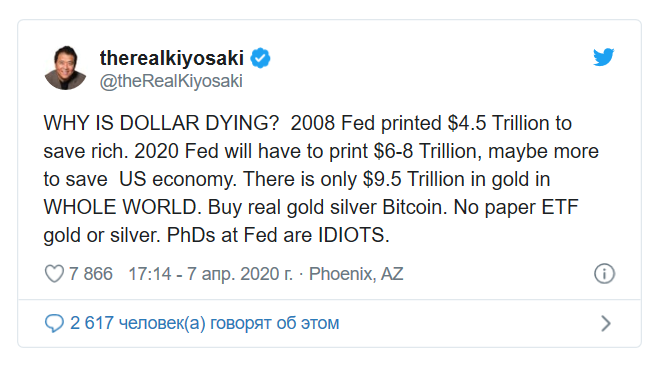Expand conversation with right chevron arrow

(606, 323)
